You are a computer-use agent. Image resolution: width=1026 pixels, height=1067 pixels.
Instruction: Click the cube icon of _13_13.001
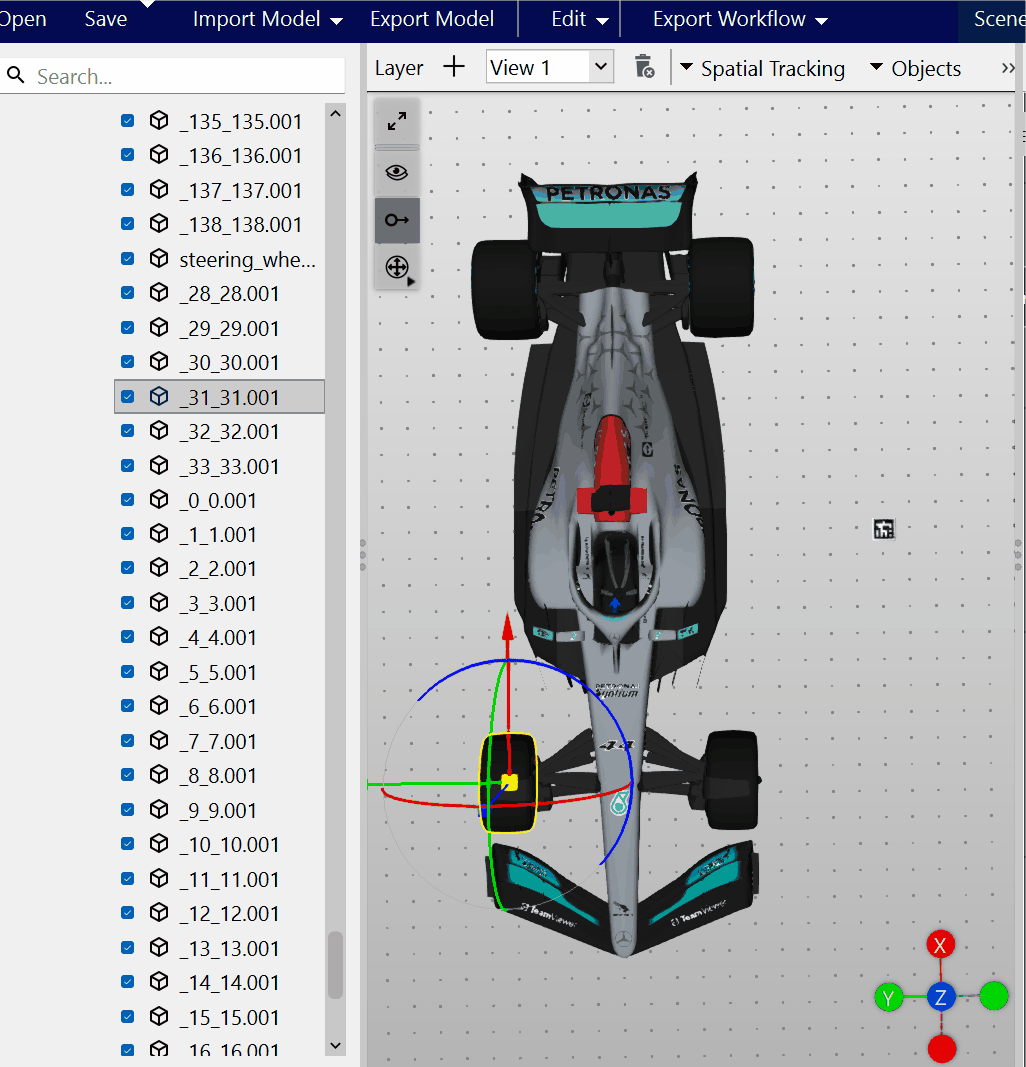159,947
